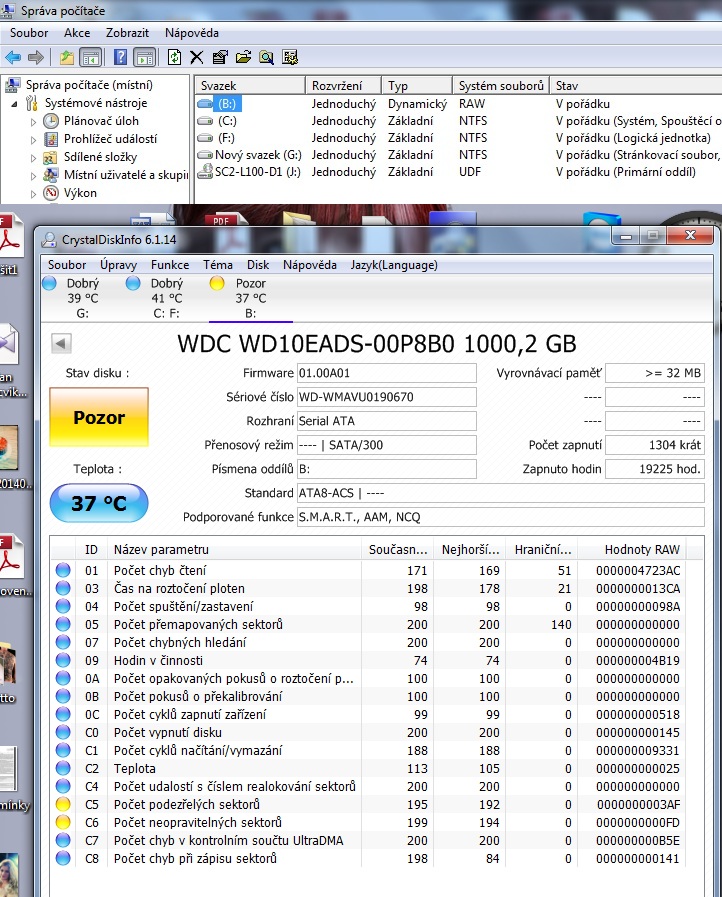
Task: Select the G: disk blue status orb
Action: tap(49, 283)
